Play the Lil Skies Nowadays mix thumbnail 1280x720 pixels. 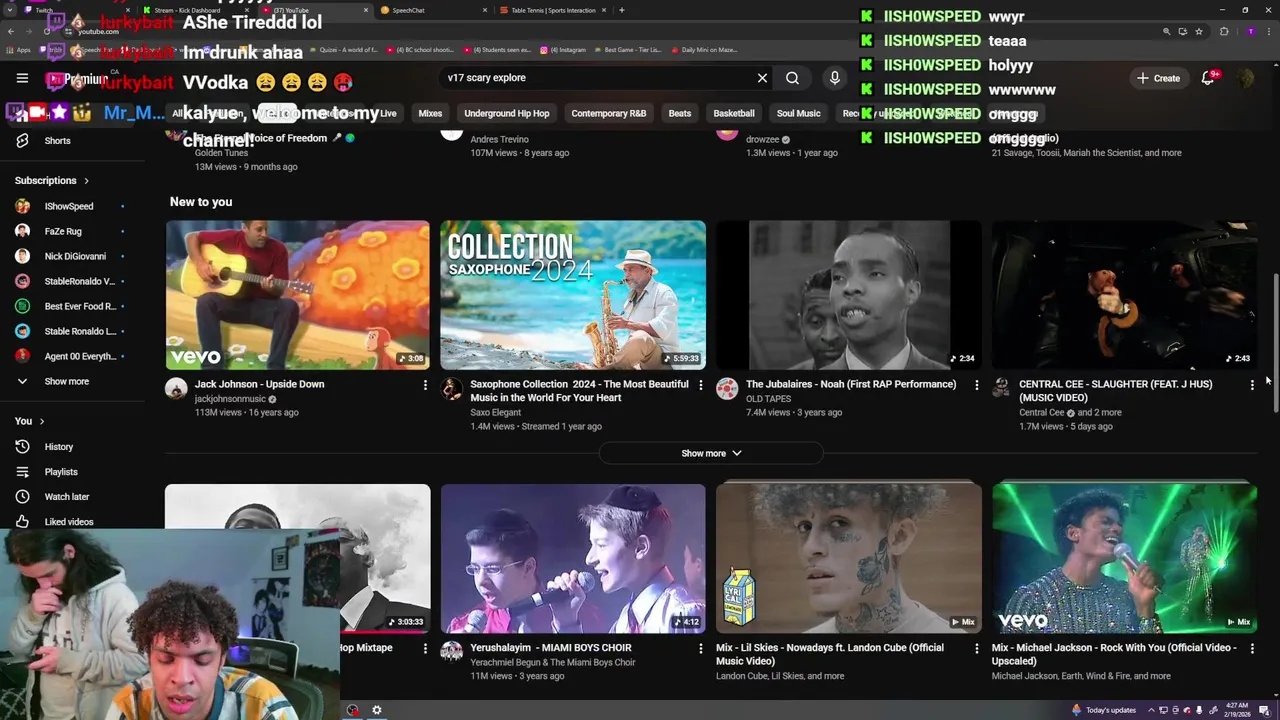pyautogui.click(x=849, y=559)
